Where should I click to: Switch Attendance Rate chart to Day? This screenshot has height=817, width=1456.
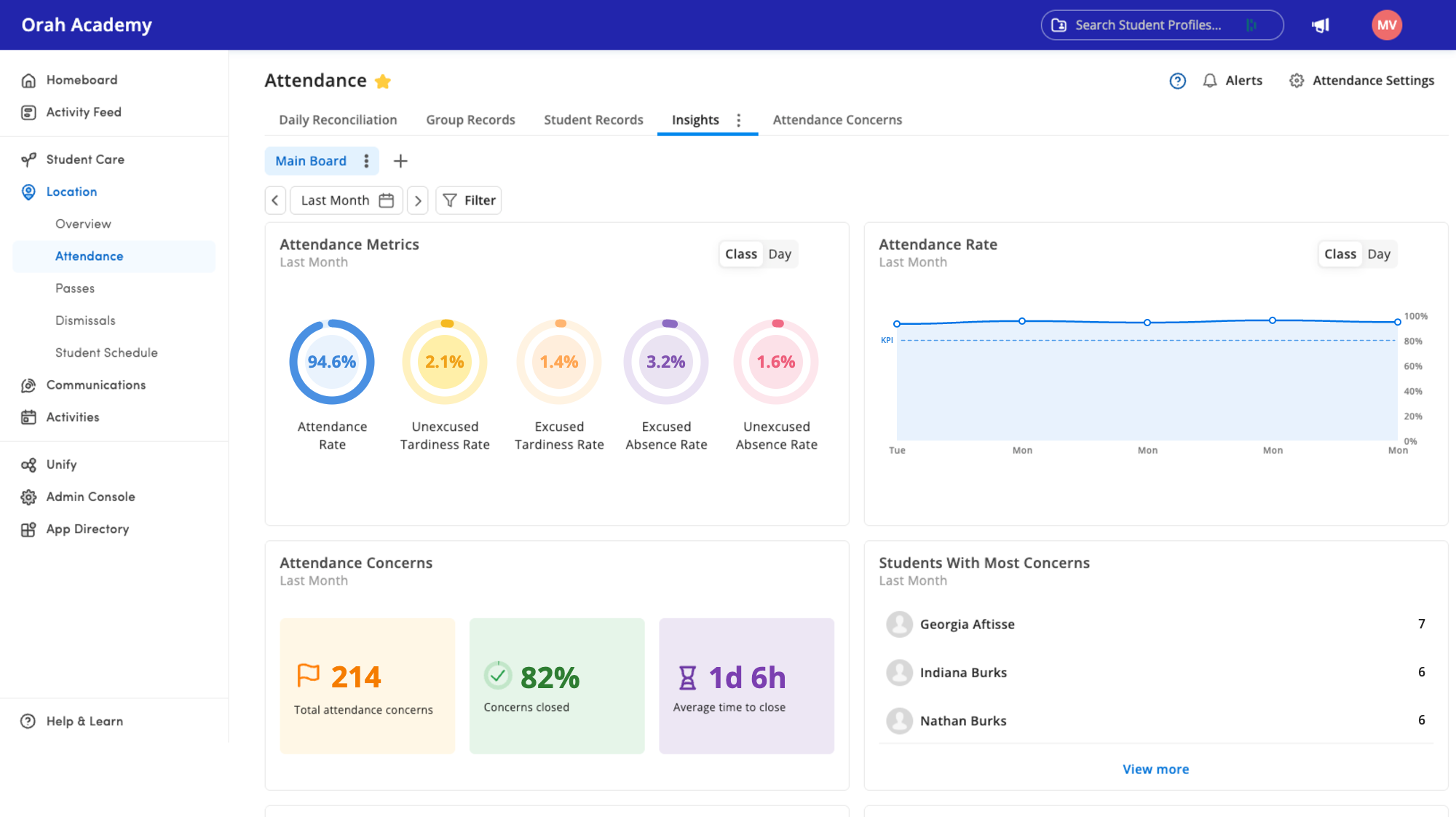1379,254
